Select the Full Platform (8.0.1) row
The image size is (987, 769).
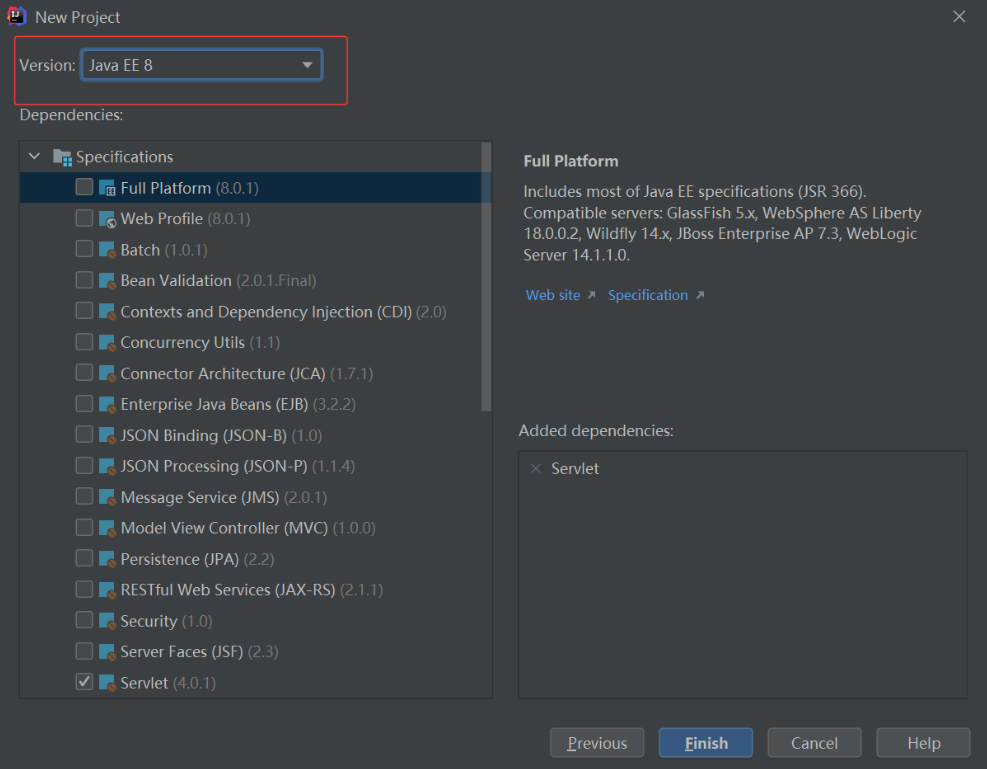coord(255,188)
